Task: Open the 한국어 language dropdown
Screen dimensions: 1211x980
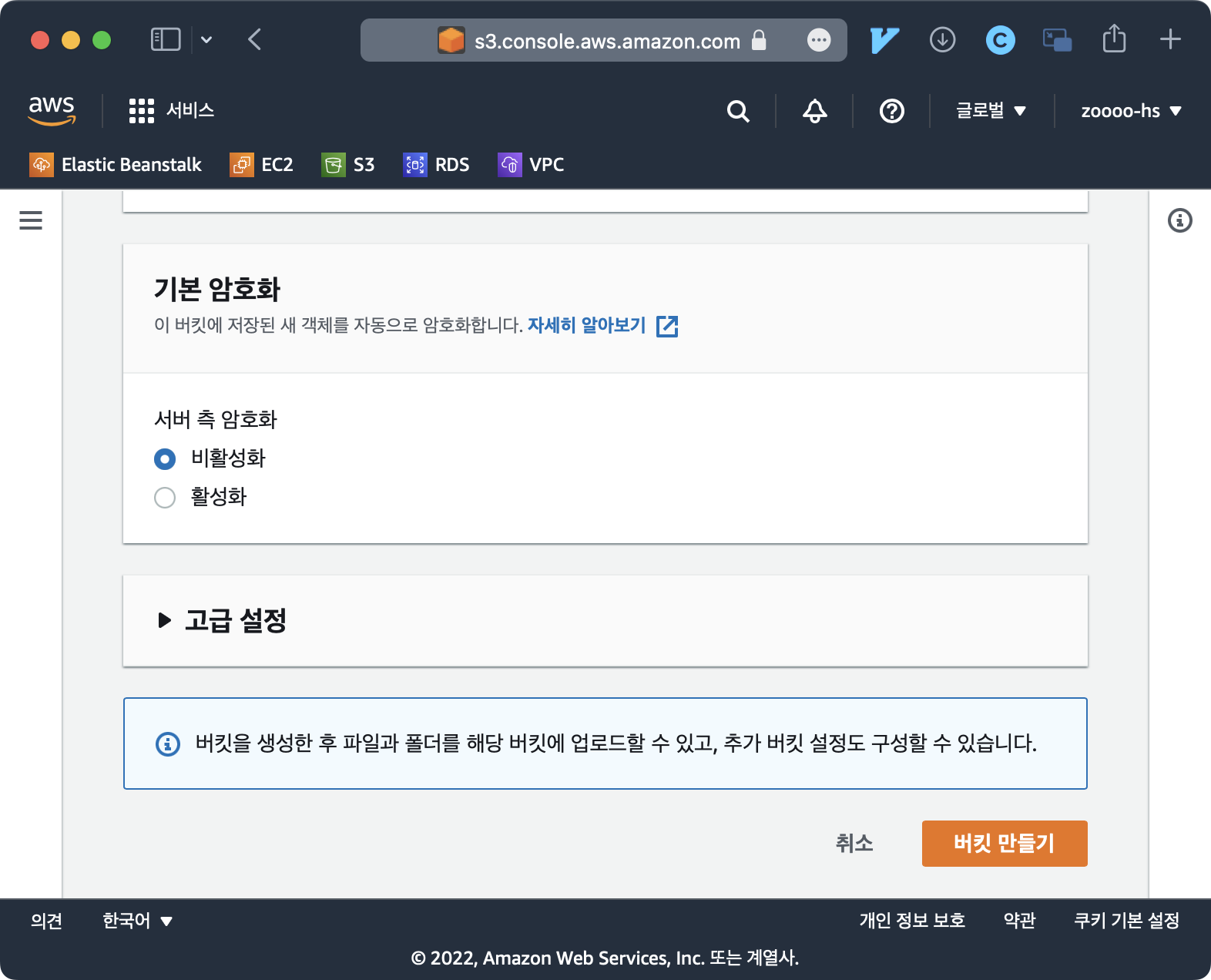Action: [x=137, y=921]
